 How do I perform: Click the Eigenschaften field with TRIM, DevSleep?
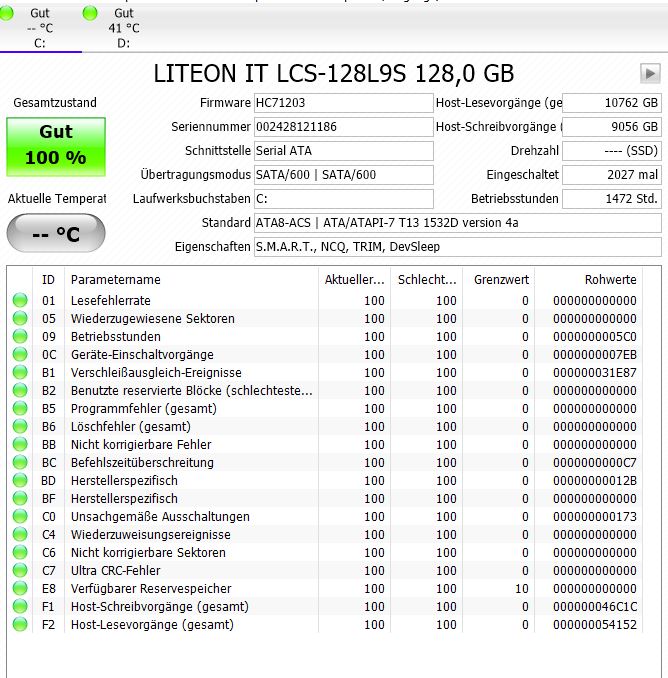[x=457, y=247]
